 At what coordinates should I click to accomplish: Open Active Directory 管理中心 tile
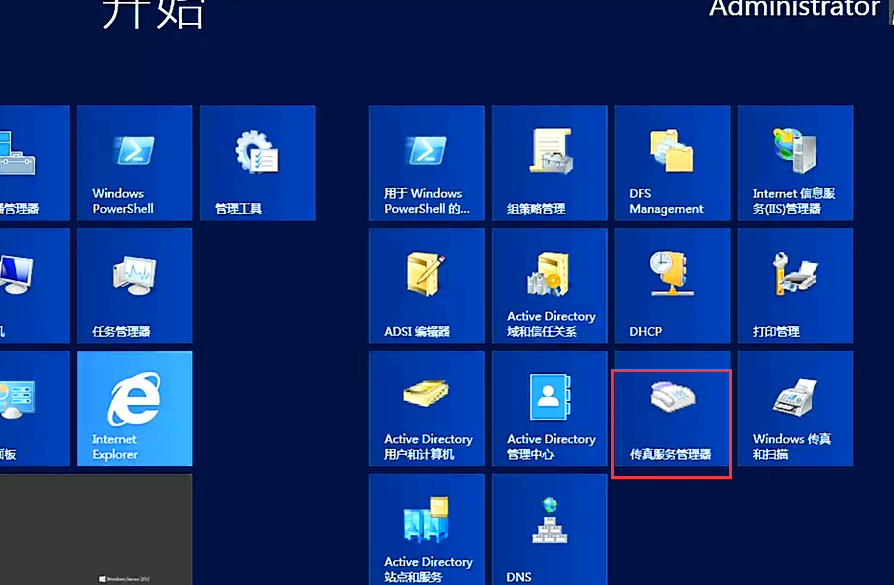pos(550,408)
